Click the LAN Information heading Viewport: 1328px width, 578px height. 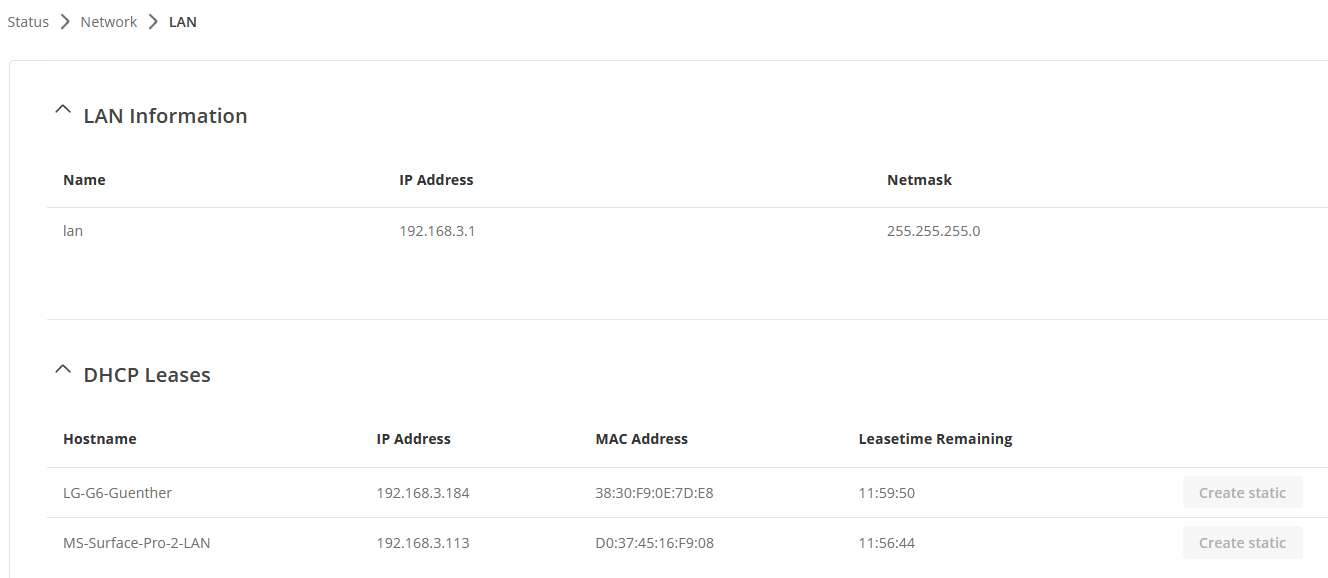(x=165, y=116)
